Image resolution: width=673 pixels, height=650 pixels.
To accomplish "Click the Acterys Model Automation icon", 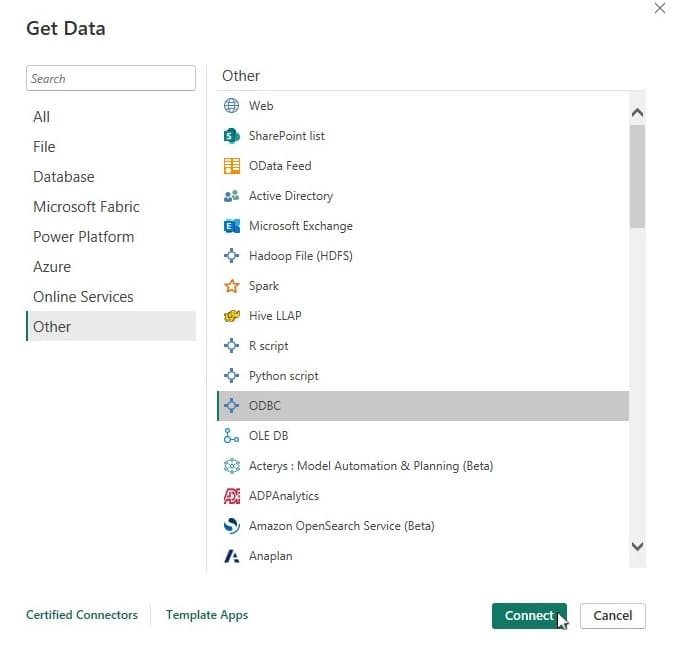I will tap(232, 466).
